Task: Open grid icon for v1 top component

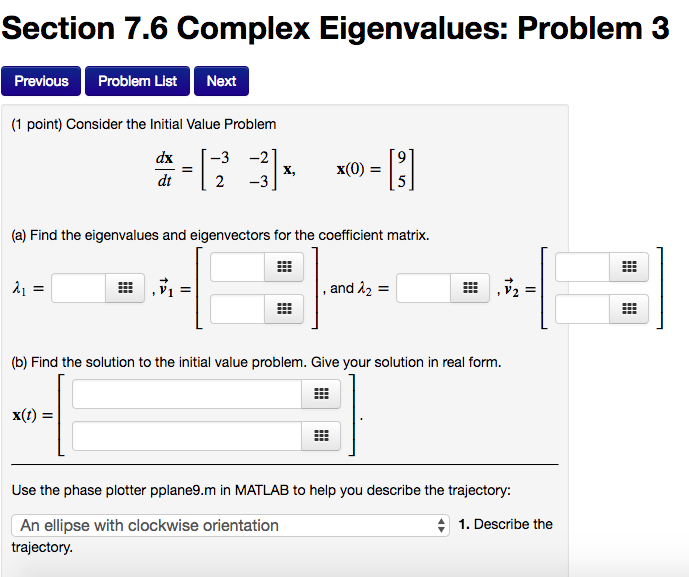Action: pos(283,267)
